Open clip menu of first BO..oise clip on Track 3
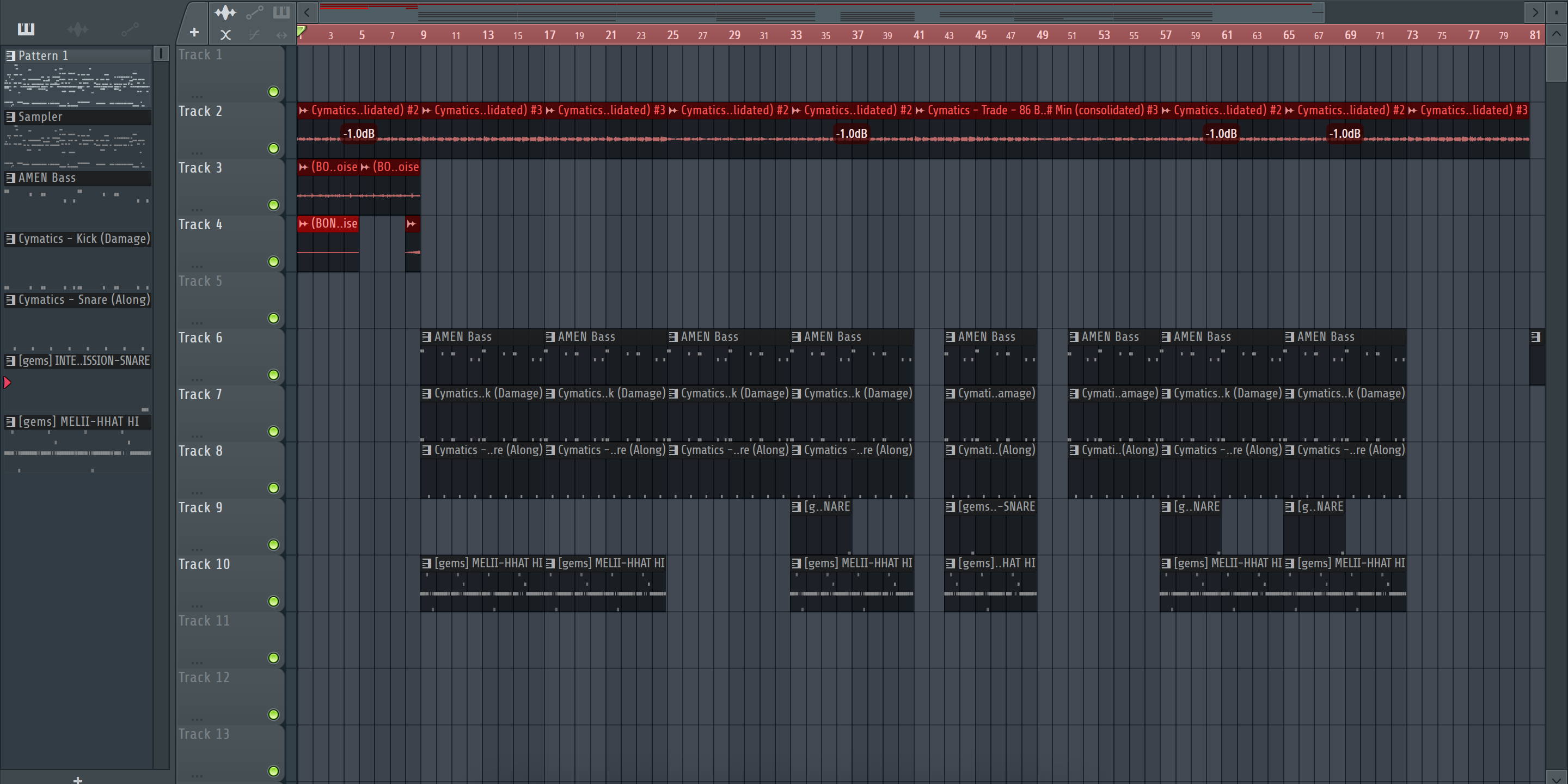The height and width of the screenshot is (784, 1568). tap(303, 167)
